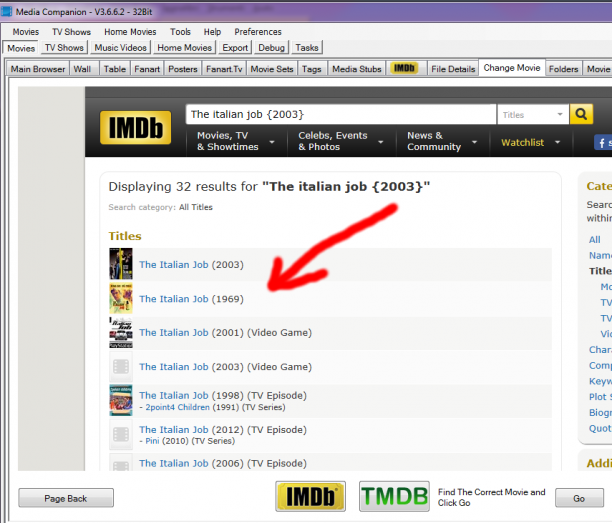Switch to the Fanart.Tv tab
Image resolution: width=612 pixels, height=523 pixels.
point(224,69)
